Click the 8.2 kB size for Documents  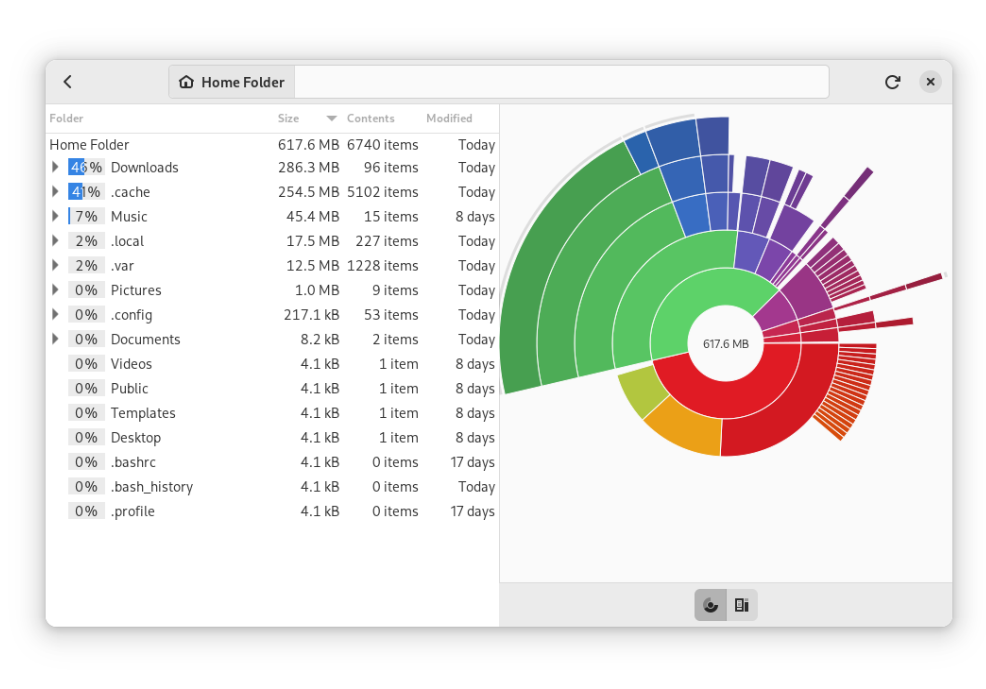[x=319, y=339]
